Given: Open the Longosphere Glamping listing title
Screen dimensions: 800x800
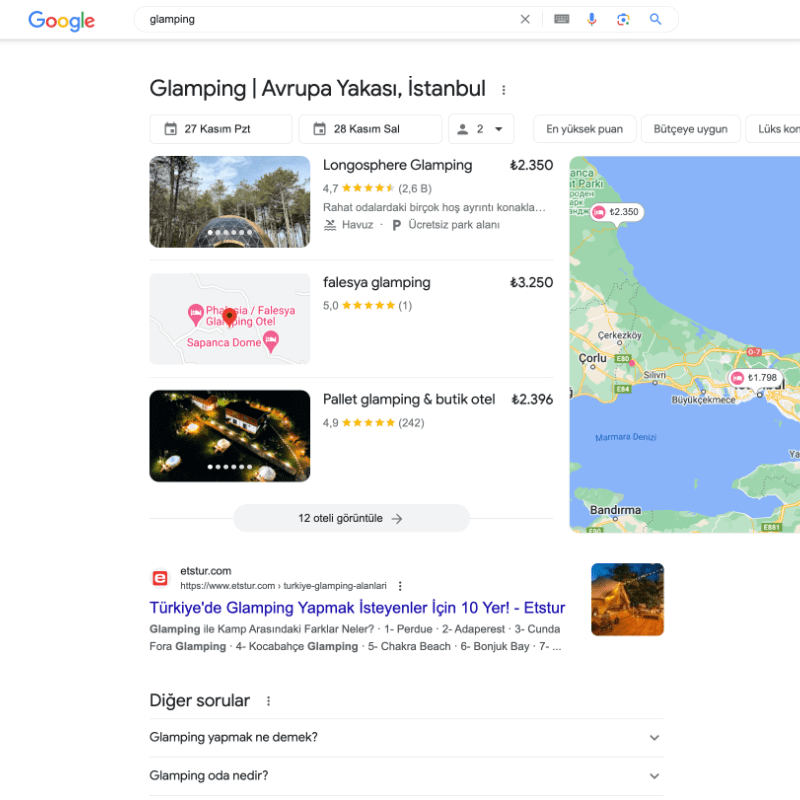Looking at the screenshot, I should click(x=397, y=165).
